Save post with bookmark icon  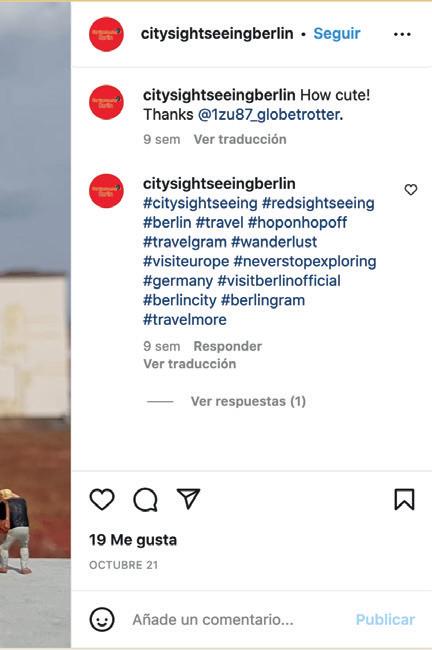(x=404, y=499)
